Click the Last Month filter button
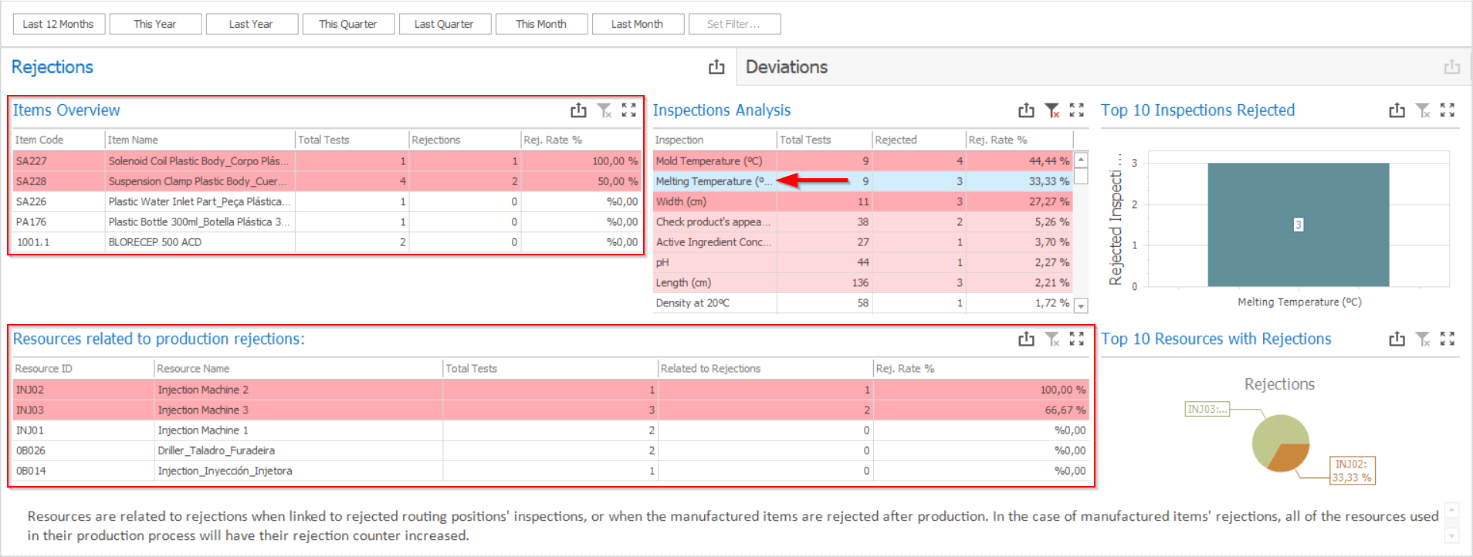This screenshot has height=557, width=1473. [x=637, y=24]
